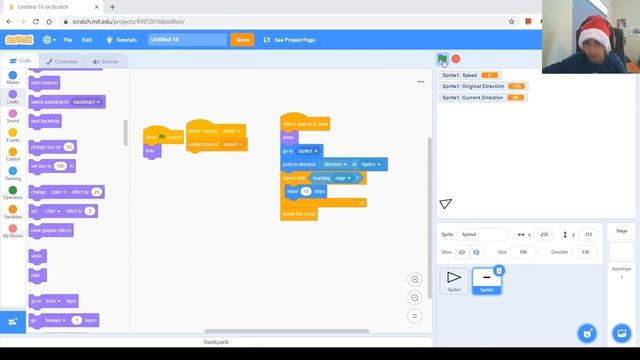Reload the browser page

[36, 22]
